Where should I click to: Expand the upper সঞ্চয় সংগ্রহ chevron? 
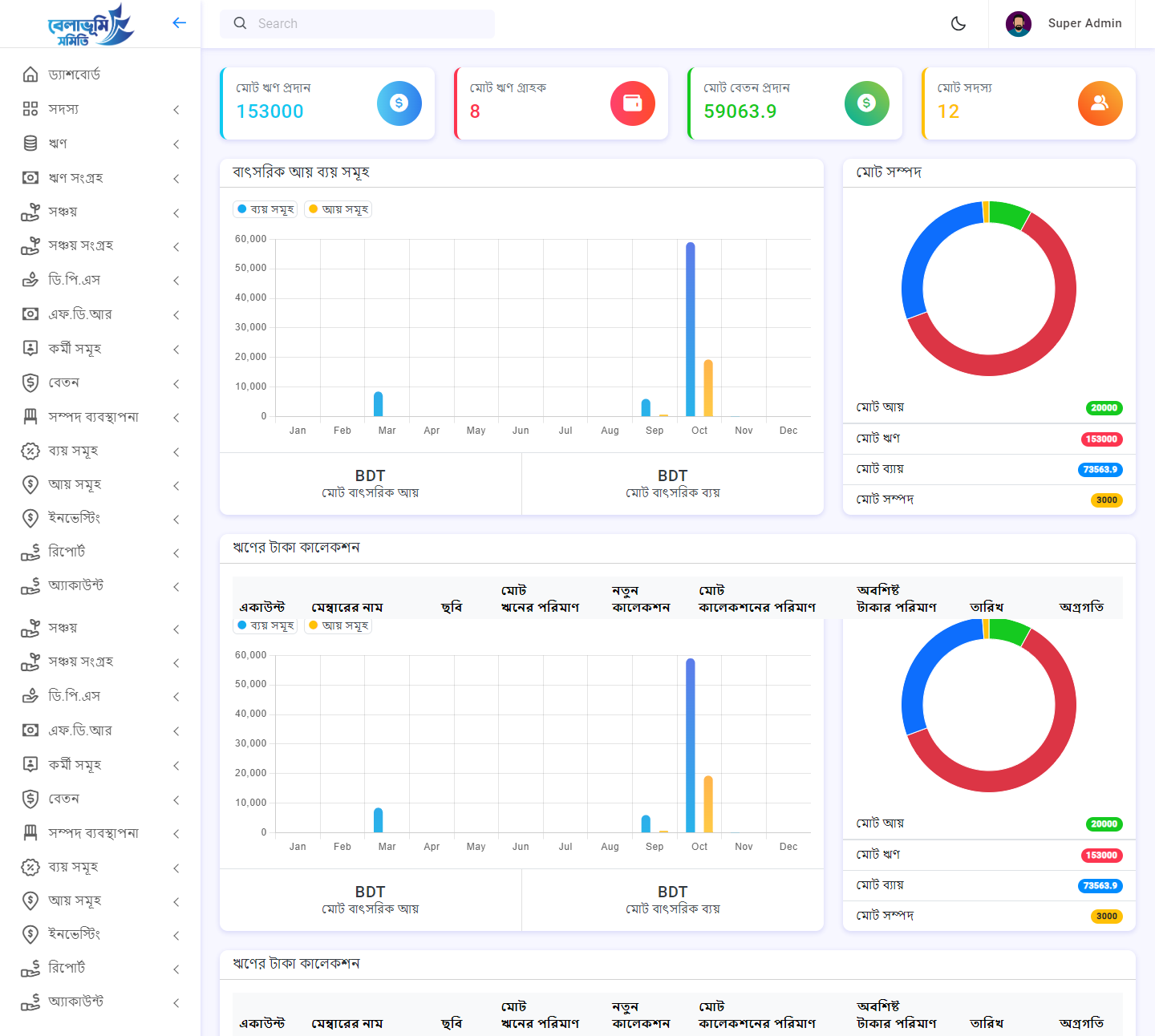click(x=176, y=247)
